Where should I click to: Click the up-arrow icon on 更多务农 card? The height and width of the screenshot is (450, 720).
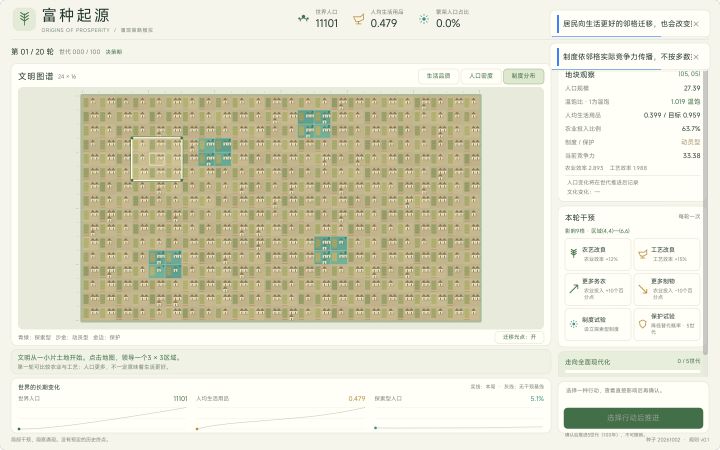click(x=574, y=289)
